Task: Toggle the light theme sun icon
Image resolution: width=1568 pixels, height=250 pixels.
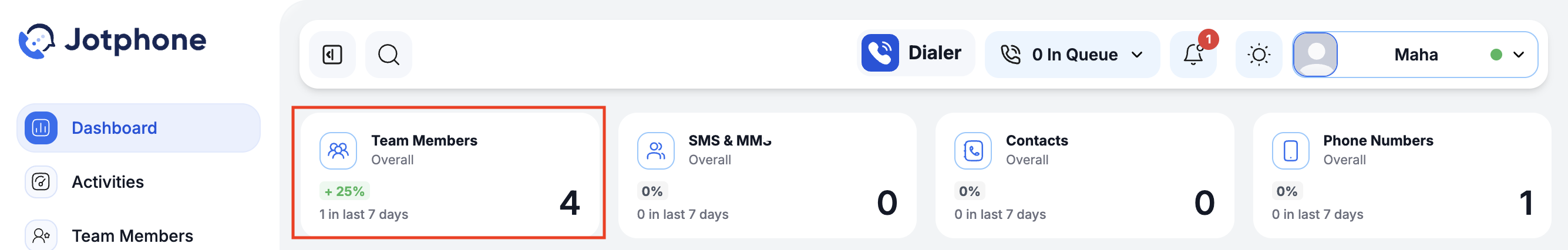Action: pyautogui.click(x=1258, y=55)
